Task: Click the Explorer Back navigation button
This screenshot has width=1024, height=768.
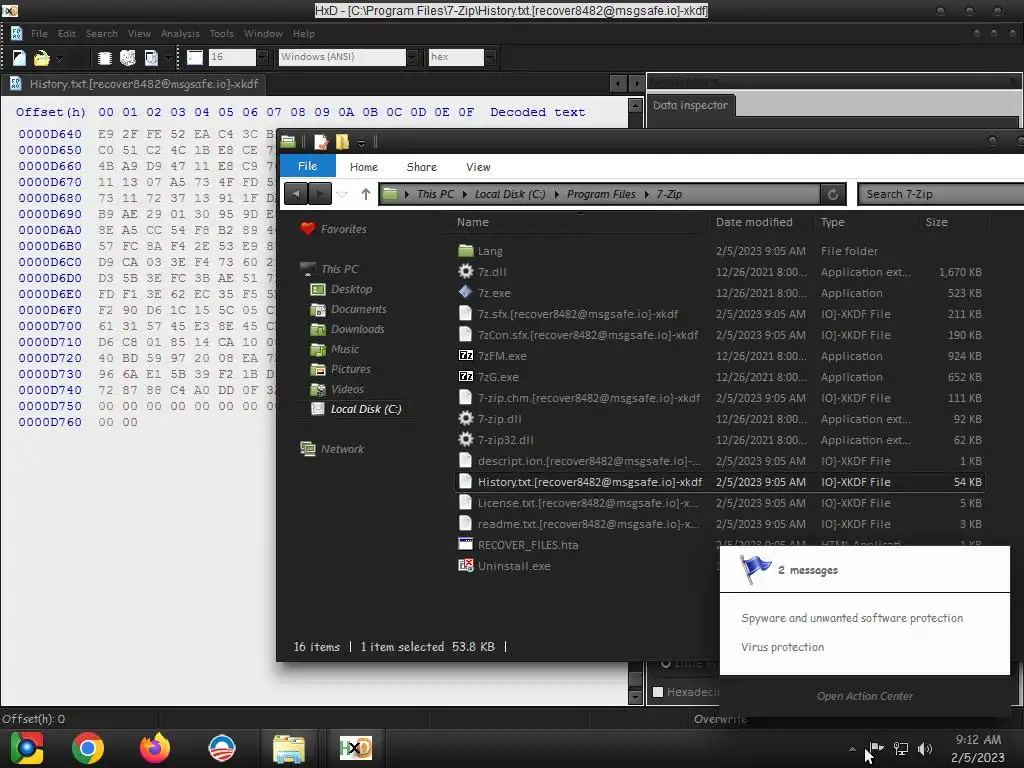Action: pyautogui.click(x=296, y=194)
